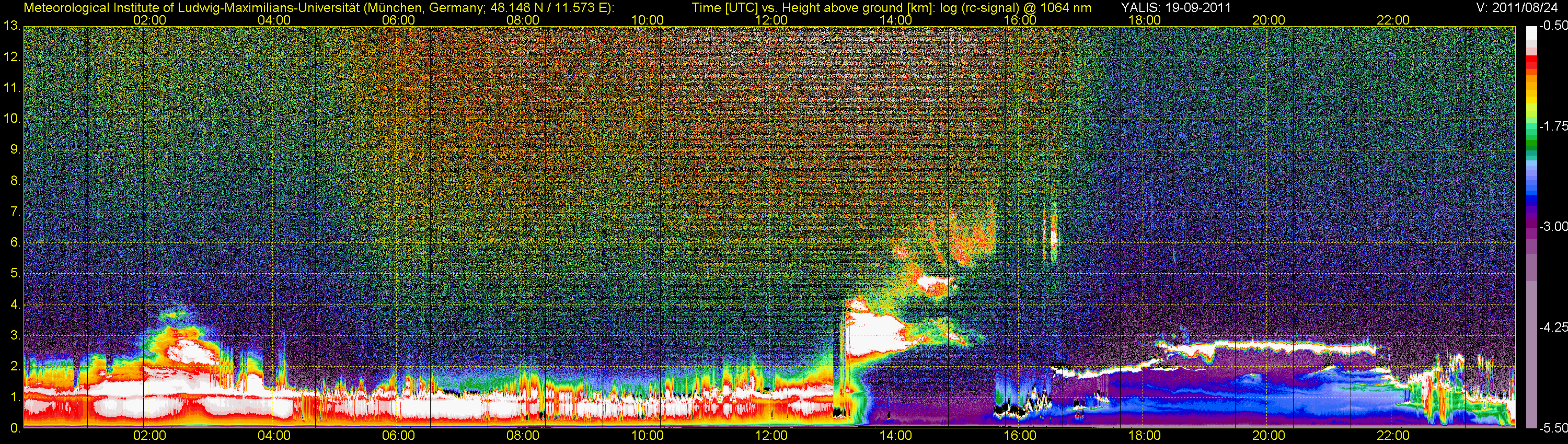Click the 04:00 label on the bottom time axis
The image size is (1568, 444).
click(274, 436)
